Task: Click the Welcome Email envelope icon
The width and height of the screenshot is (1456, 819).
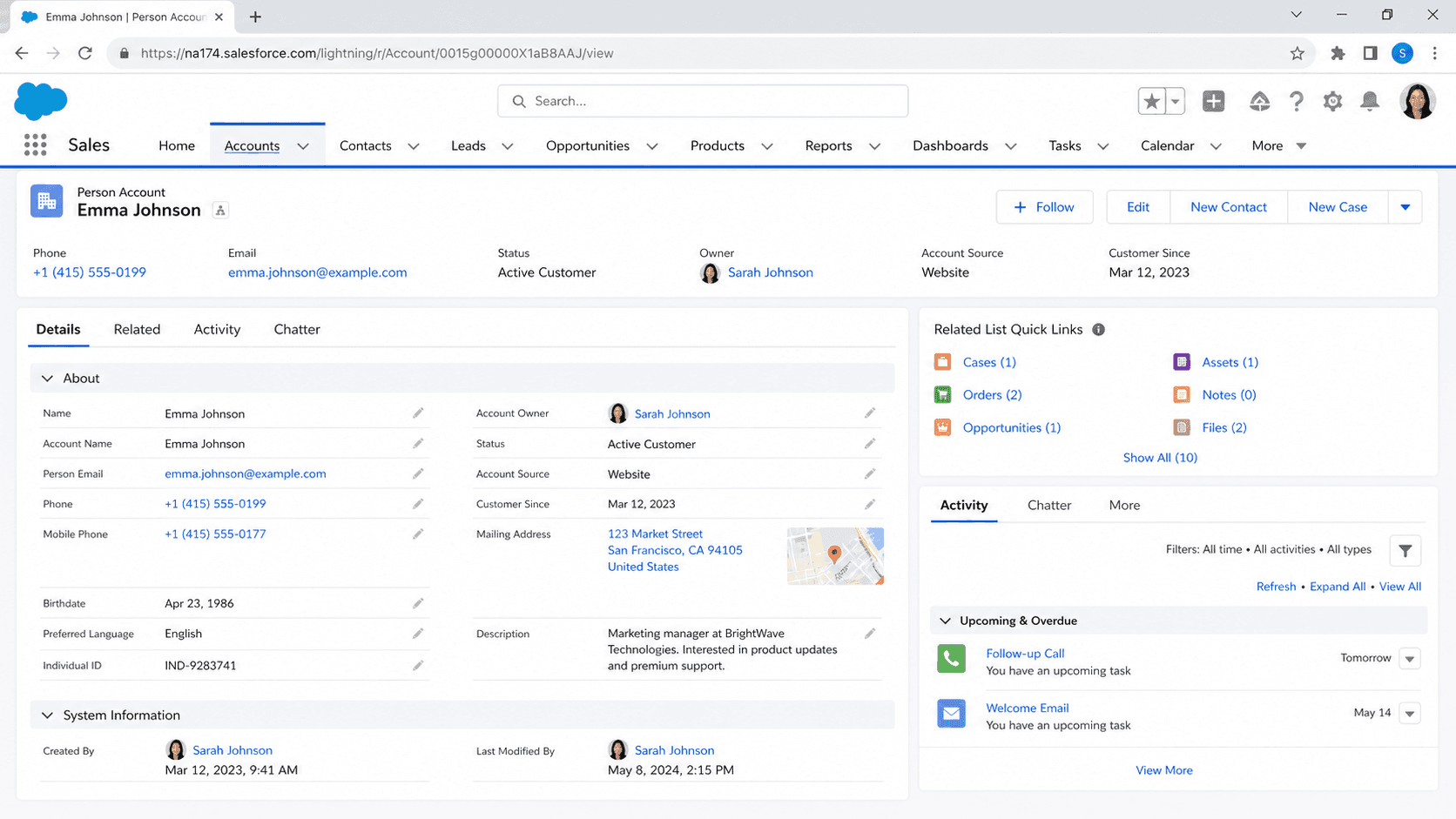Action: tap(951, 714)
